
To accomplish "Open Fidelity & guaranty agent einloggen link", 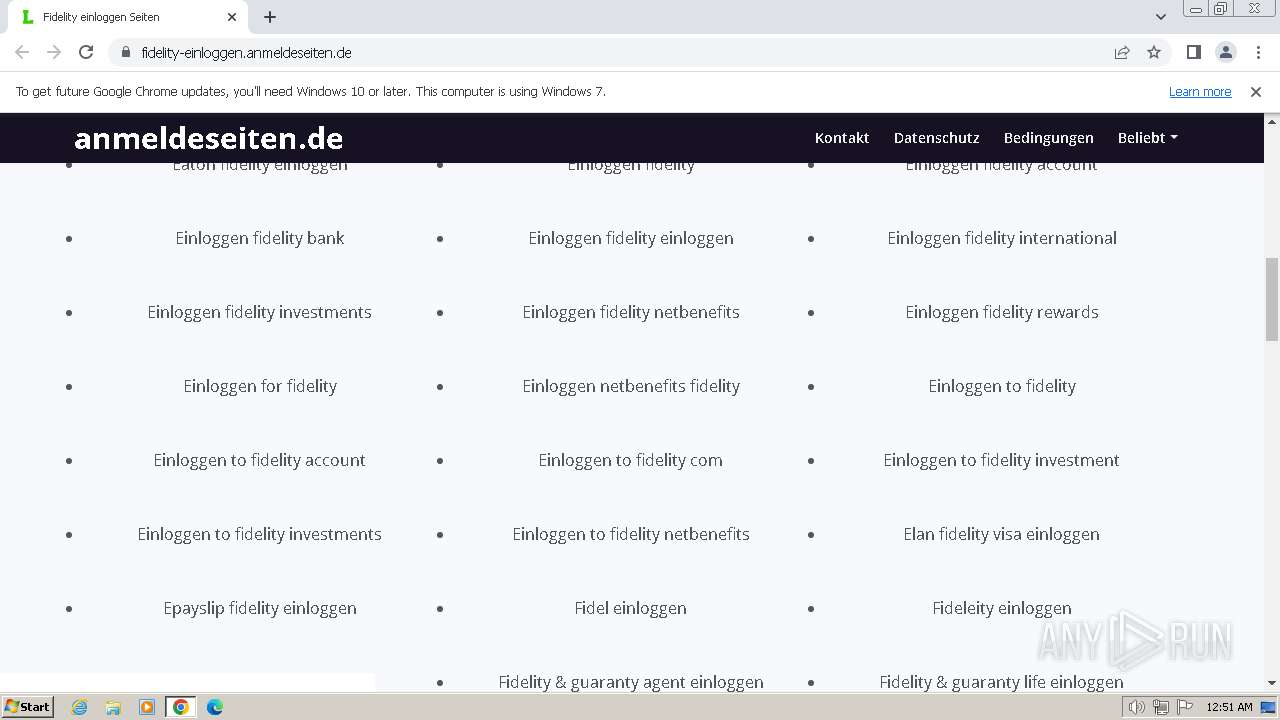I will [x=631, y=682].
